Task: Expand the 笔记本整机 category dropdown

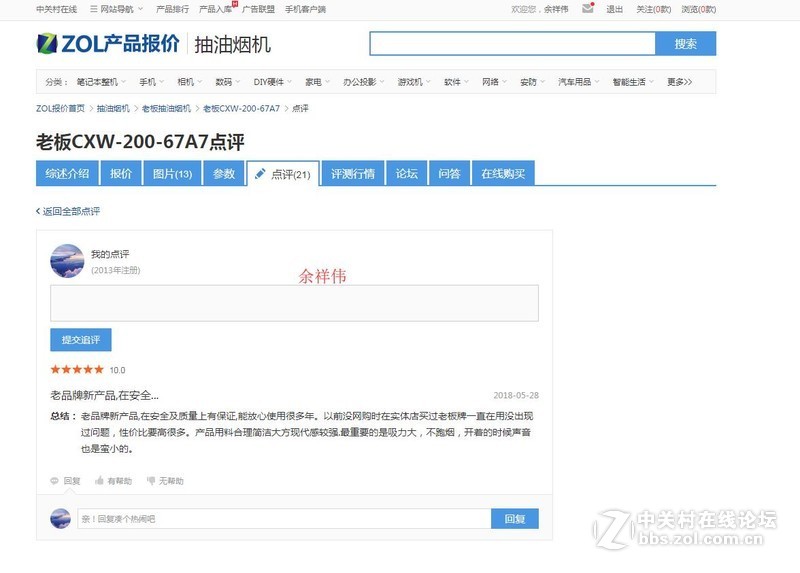Action: pyautogui.click(x=101, y=82)
